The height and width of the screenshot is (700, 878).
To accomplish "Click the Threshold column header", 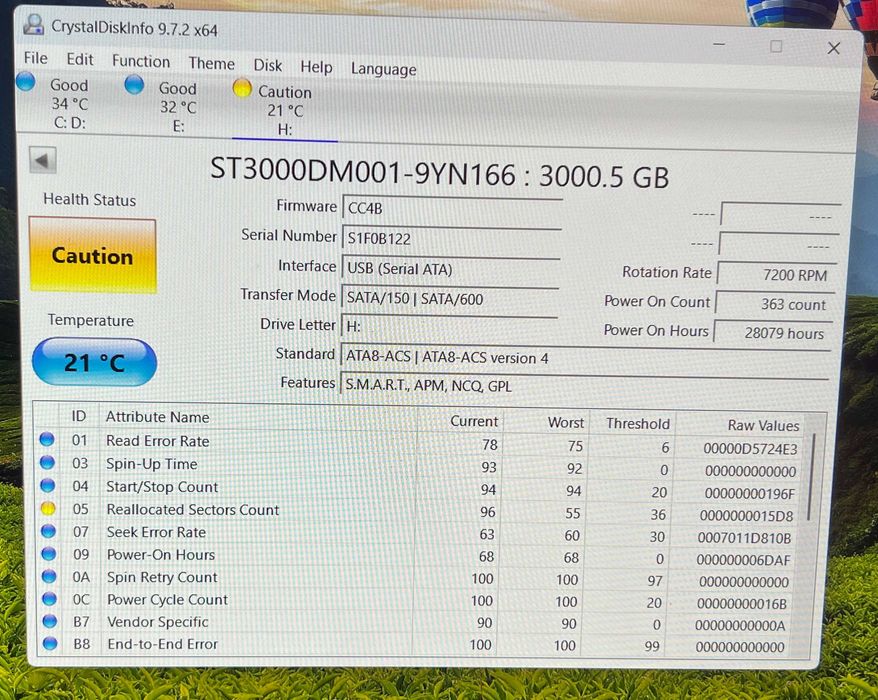I will [638, 424].
